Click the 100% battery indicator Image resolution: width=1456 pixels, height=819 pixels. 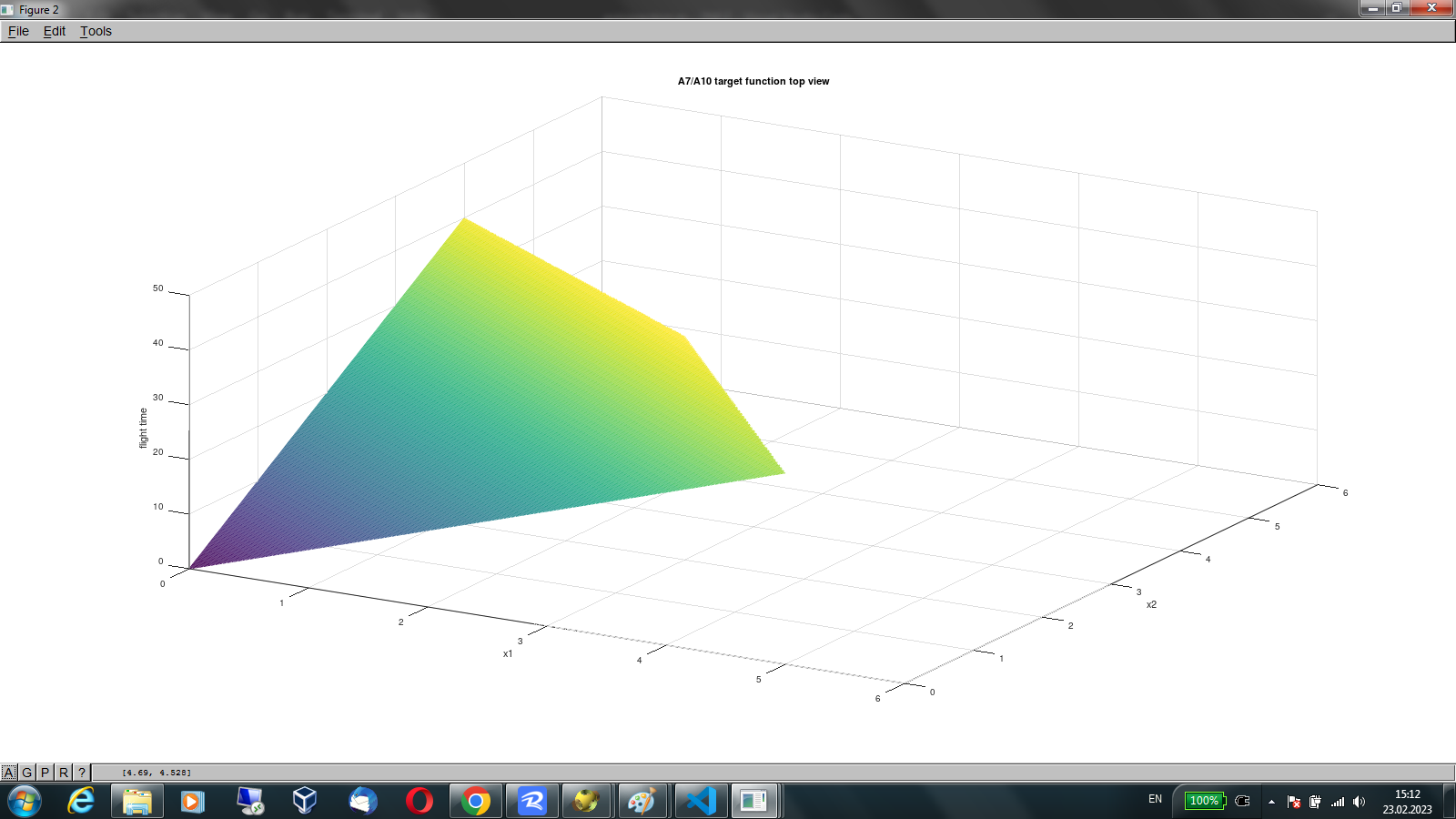point(1204,801)
